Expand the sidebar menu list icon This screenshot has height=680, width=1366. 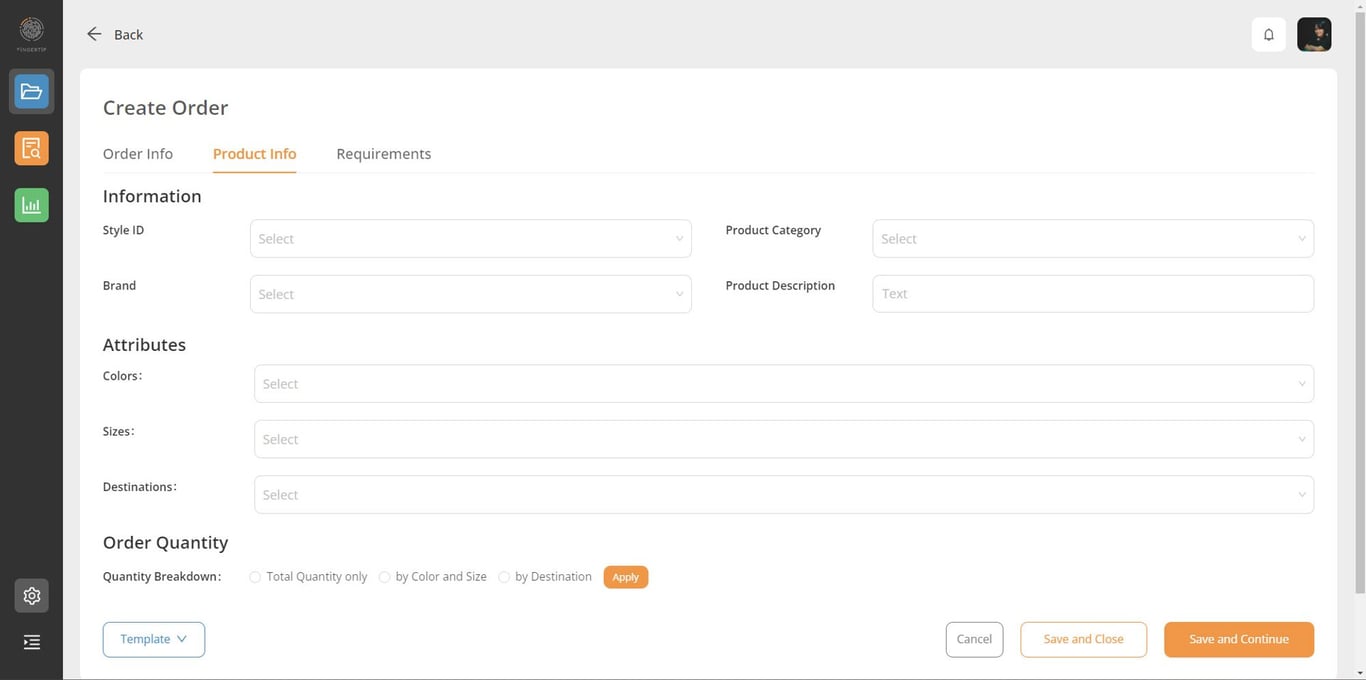pyautogui.click(x=31, y=642)
